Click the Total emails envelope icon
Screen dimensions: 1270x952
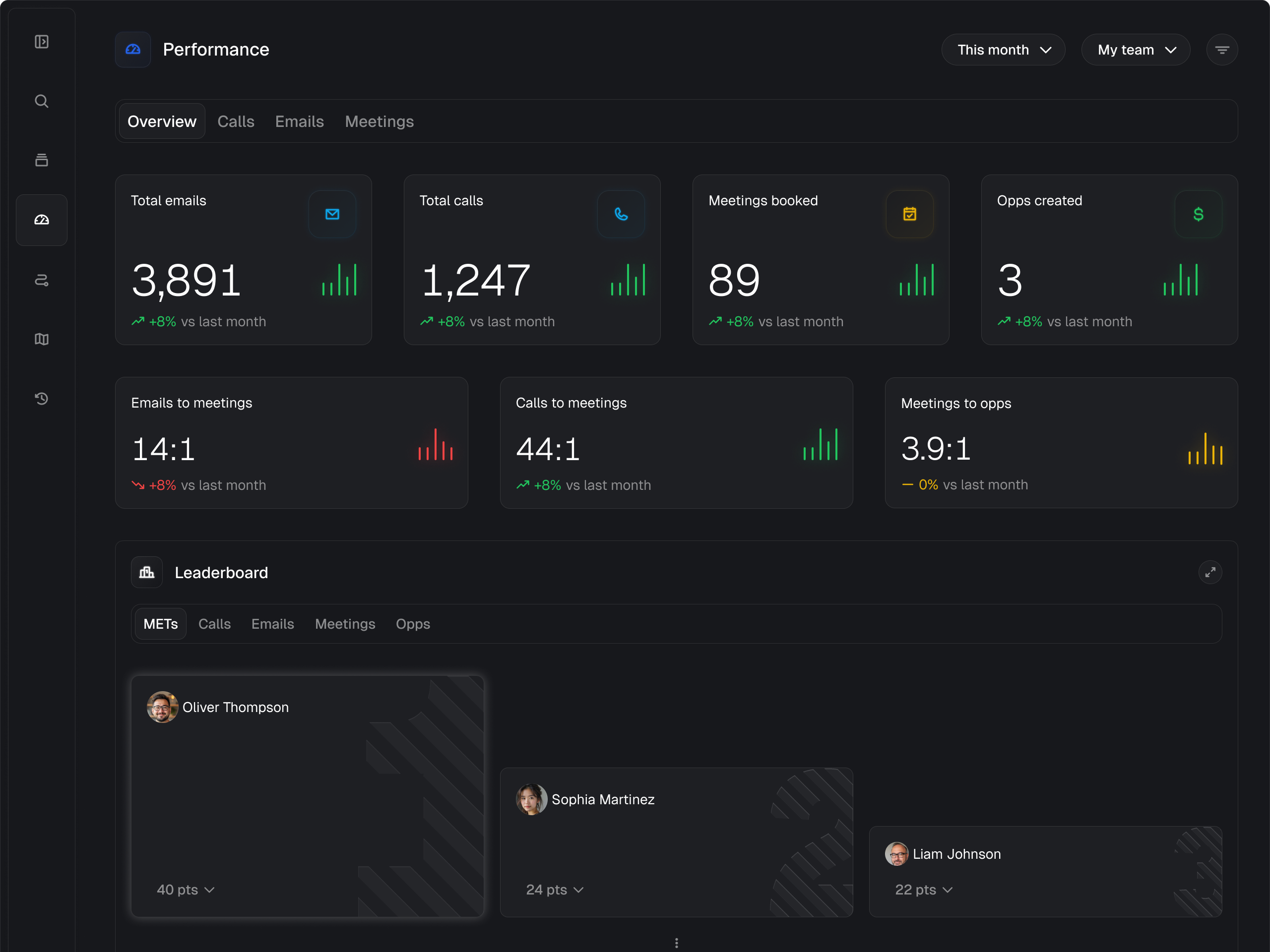(332, 214)
